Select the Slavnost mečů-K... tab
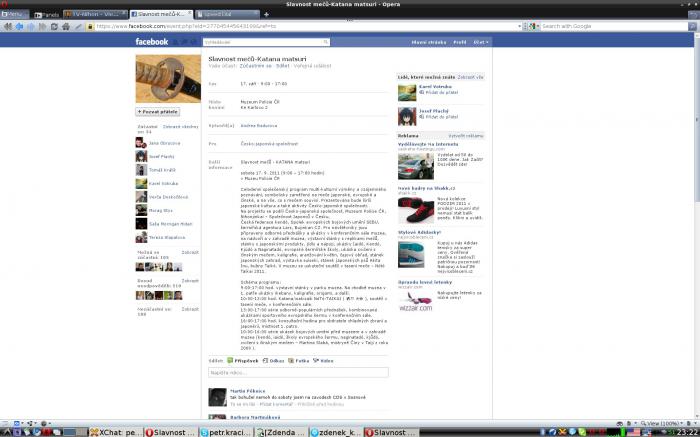 [x=160, y=14]
